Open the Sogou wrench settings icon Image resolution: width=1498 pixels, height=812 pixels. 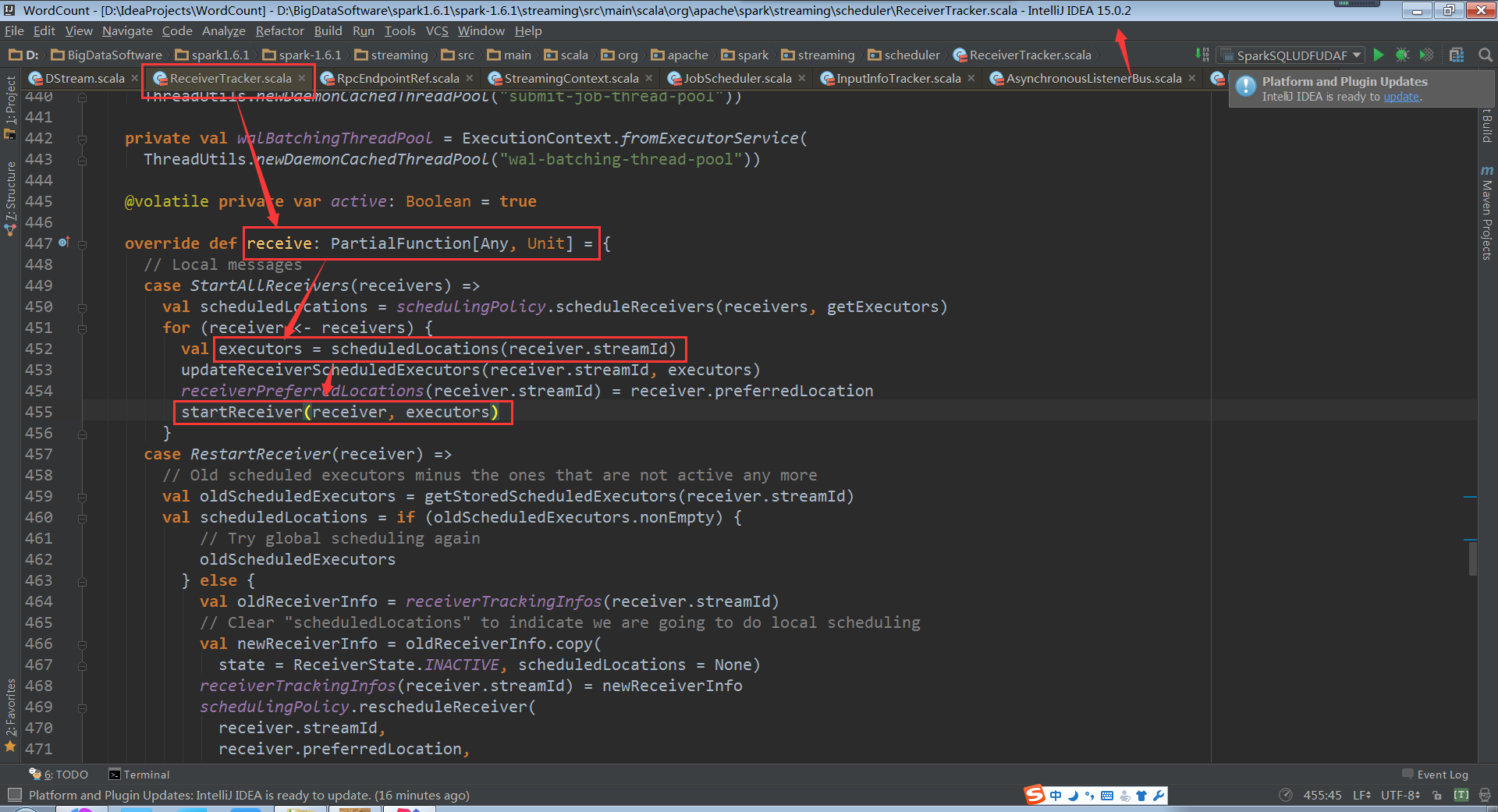pyautogui.click(x=1159, y=795)
